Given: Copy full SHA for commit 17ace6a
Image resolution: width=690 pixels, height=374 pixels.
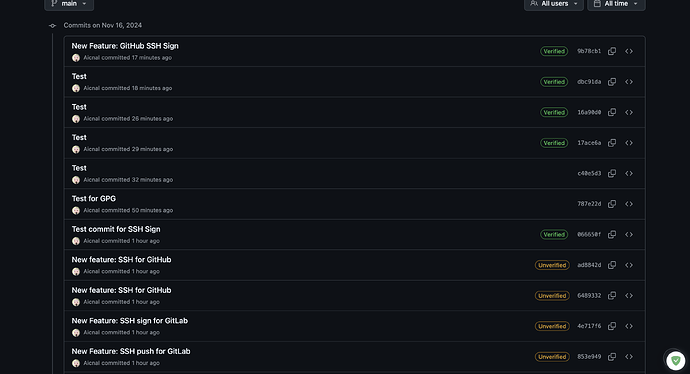Looking at the screenshot, I should tap(612, 143).
